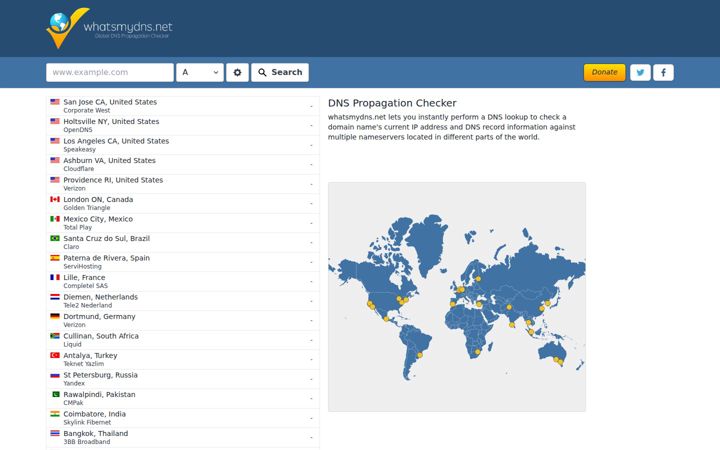Click the Mexico flag for Mexico City
This screenshot has width=720, height=450.
coord(55,219)
